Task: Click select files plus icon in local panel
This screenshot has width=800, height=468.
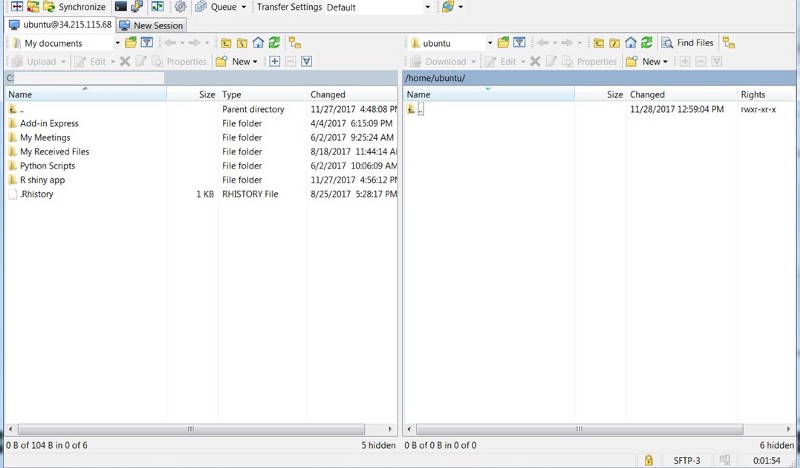Action: (x=275, y=62)
